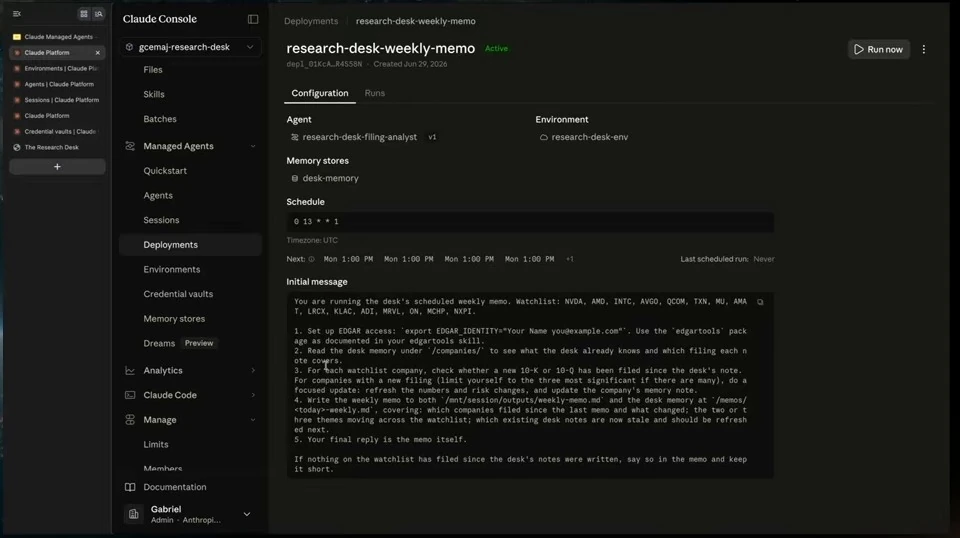Run the deployment with Run now
The image size is (960, 538).
click(x=879, y=50)
